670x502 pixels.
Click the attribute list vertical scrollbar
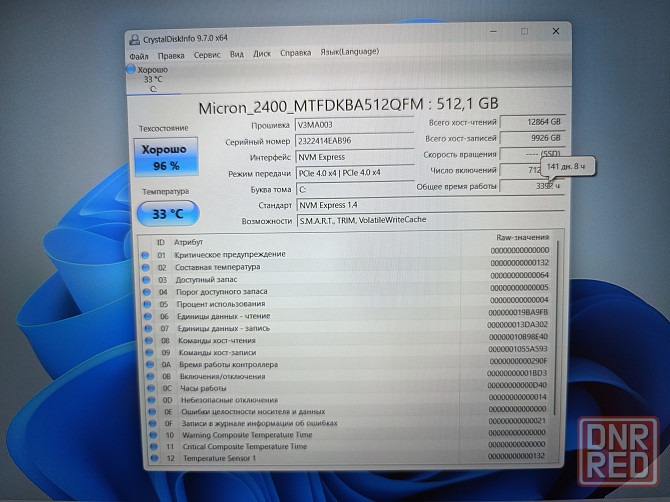(x=557, y=350)
